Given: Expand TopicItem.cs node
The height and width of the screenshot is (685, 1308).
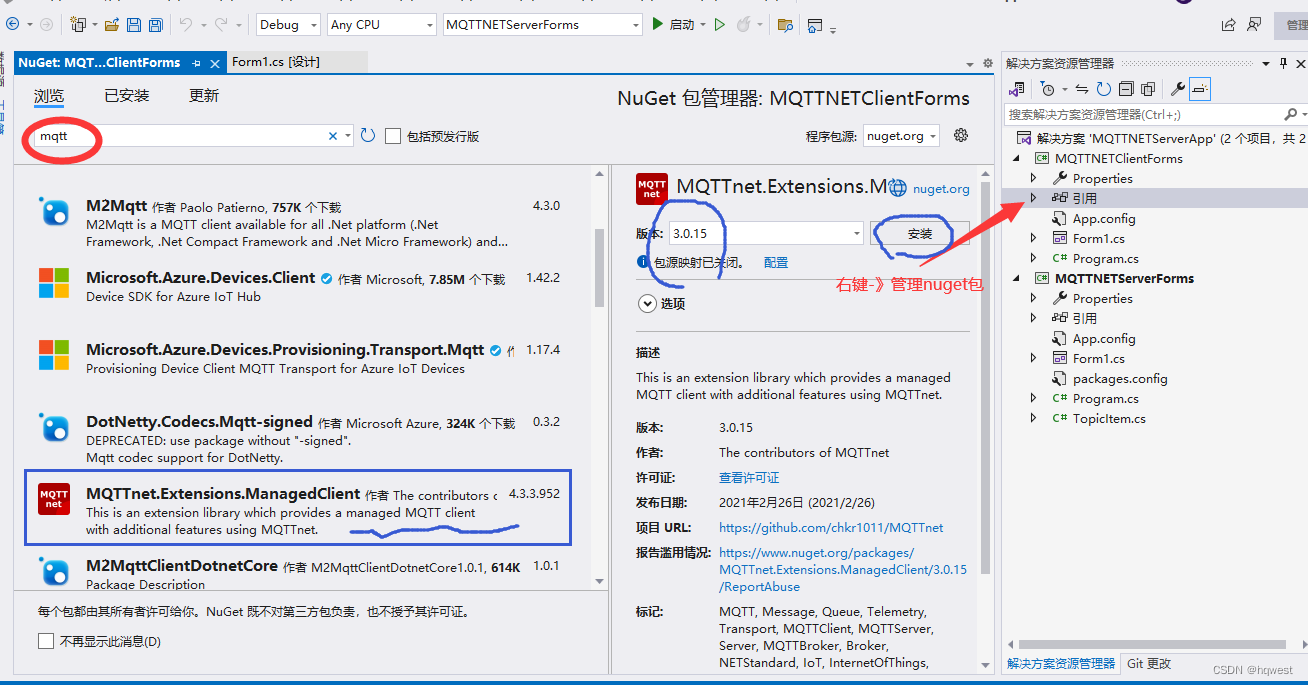Looking at the screenshot, I should point(1034,418).
